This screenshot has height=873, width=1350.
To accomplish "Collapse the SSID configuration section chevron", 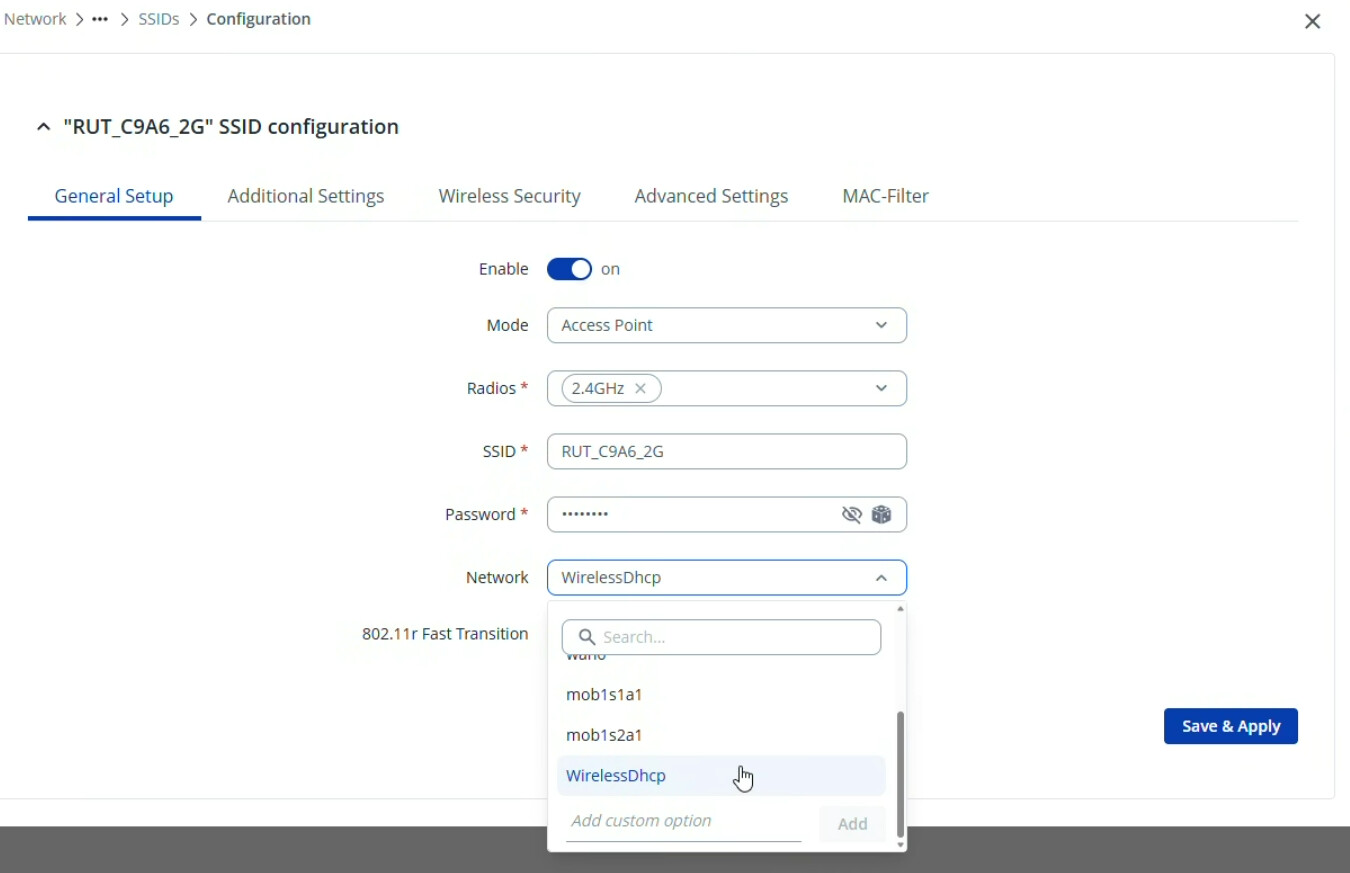I will pos(43,127).
